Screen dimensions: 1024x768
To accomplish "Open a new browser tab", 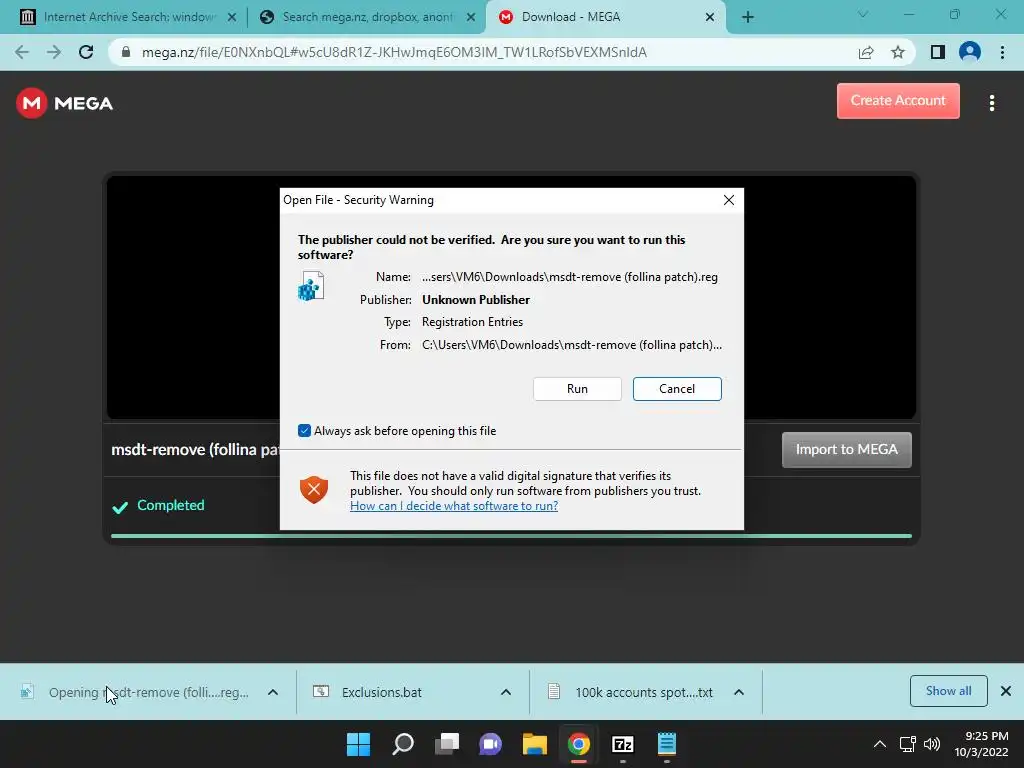I will [x=748, y=17].
